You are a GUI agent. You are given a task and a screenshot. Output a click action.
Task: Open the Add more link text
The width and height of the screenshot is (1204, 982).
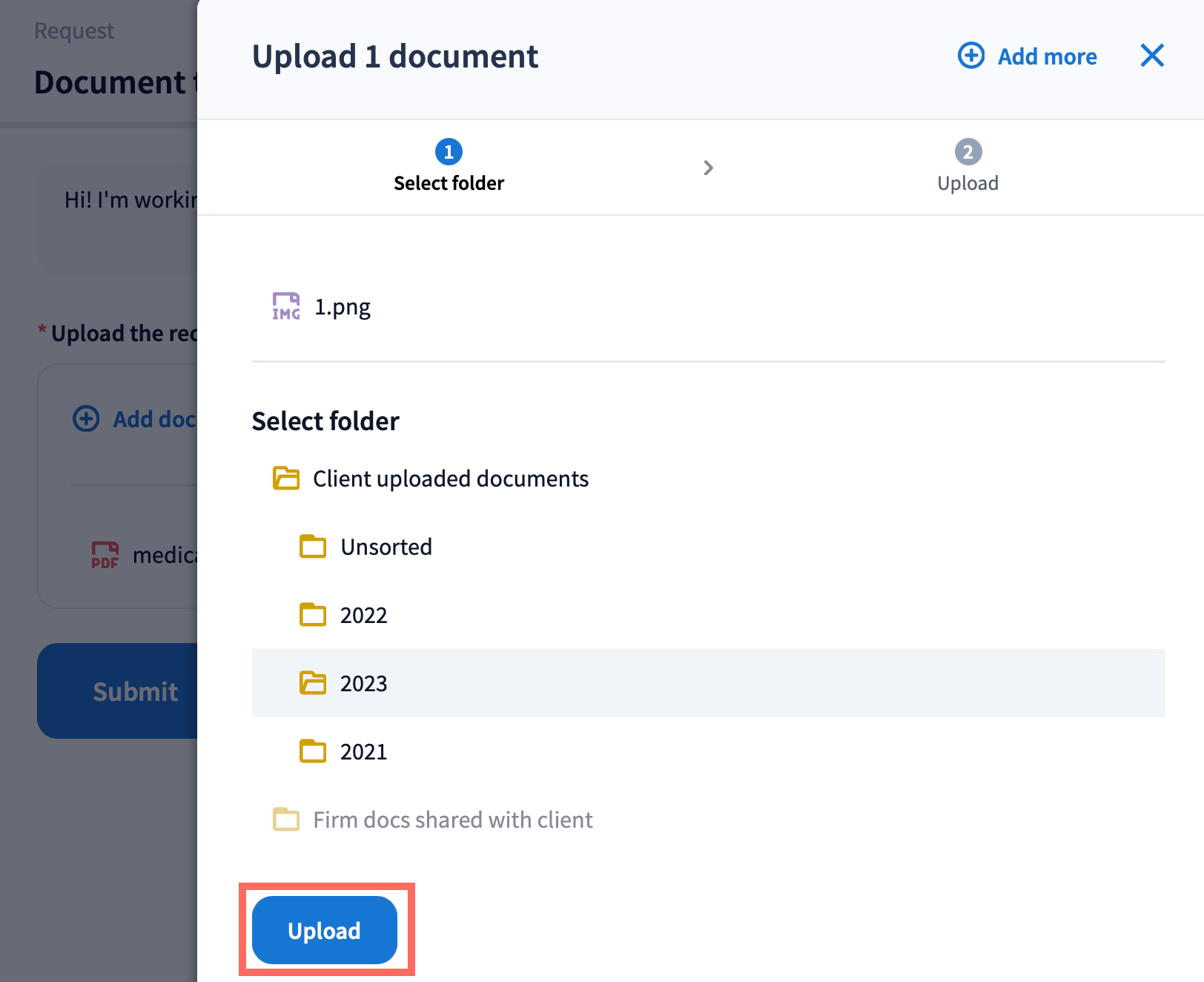click(1047, 56)
